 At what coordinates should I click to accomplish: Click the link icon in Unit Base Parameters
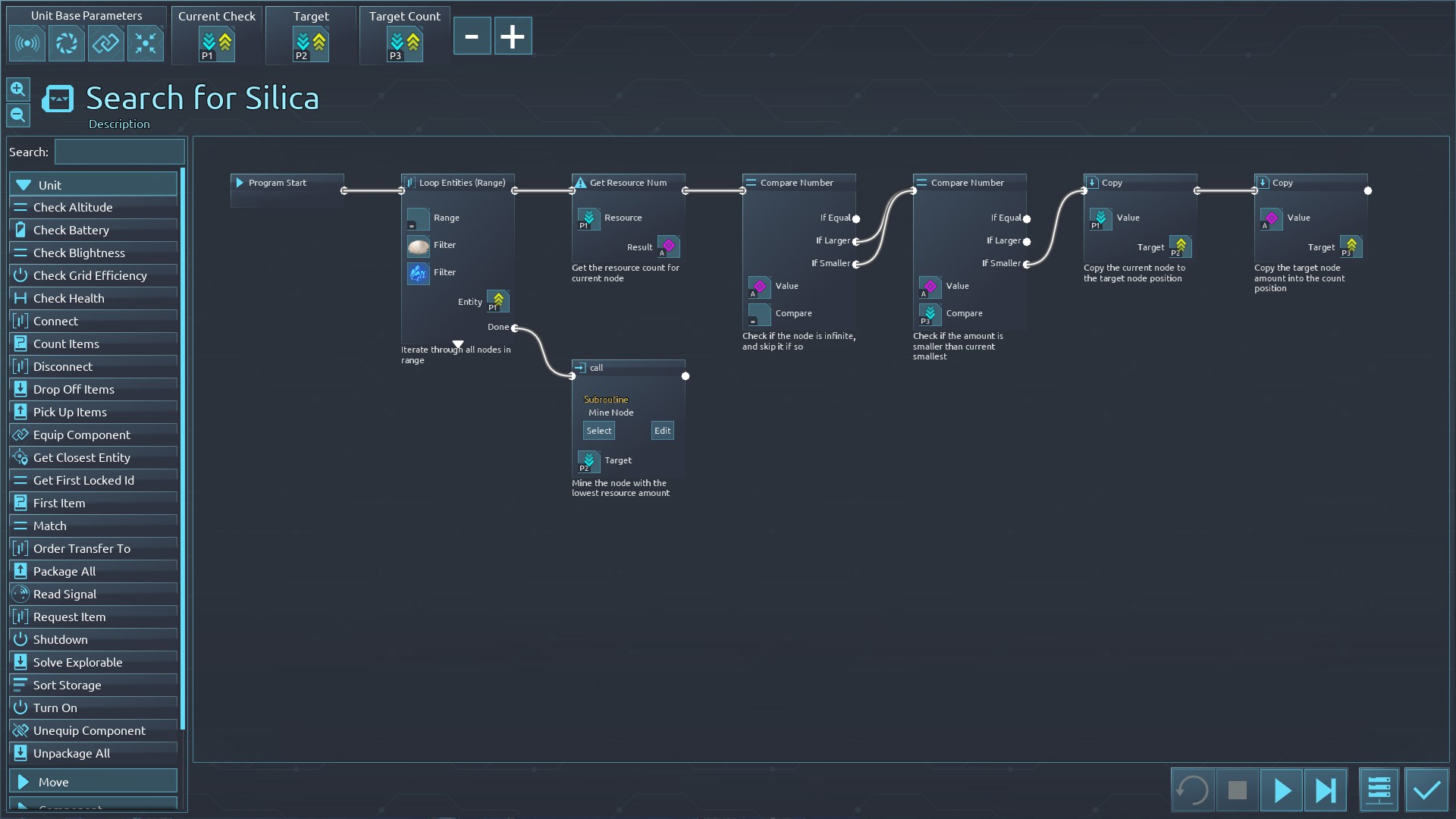pyautogui.click(x=105, y=43)
